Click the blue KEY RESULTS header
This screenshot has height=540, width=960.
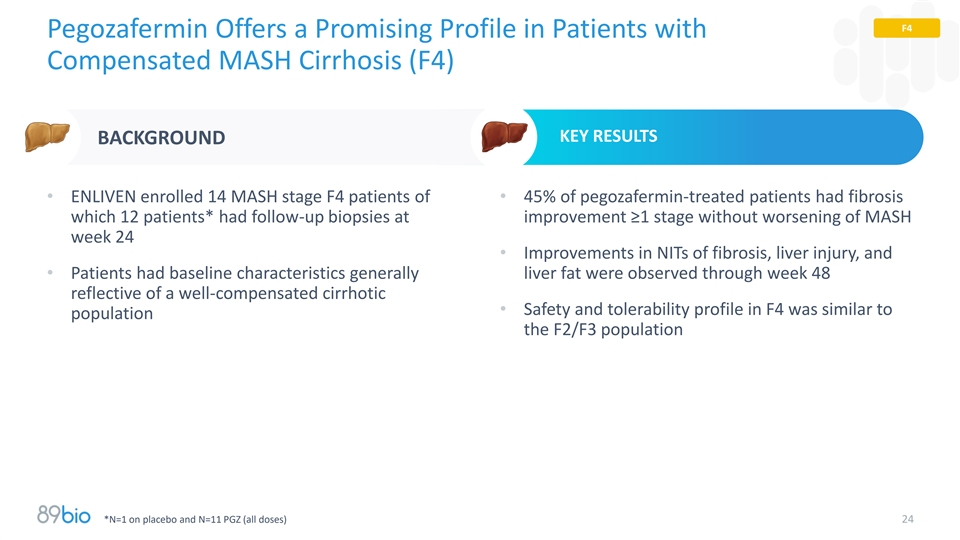pyautogui.click(x=608, y=136)
